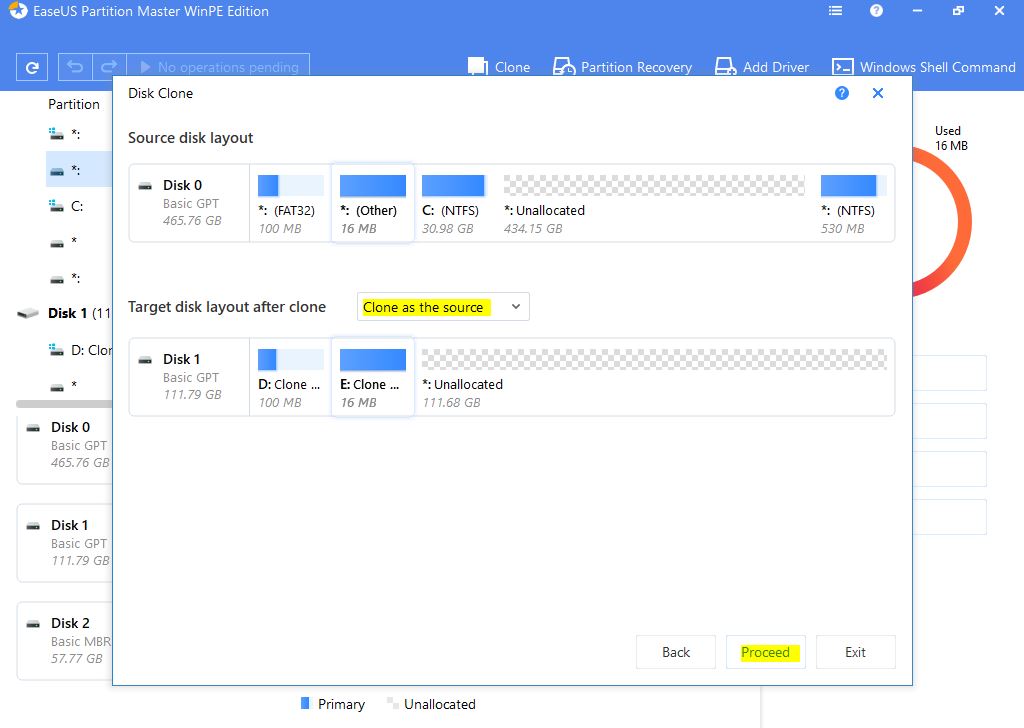
Task: Select the C: NTFS partition in the source disk
Action: pyautogui.click(x=453, y=203)
